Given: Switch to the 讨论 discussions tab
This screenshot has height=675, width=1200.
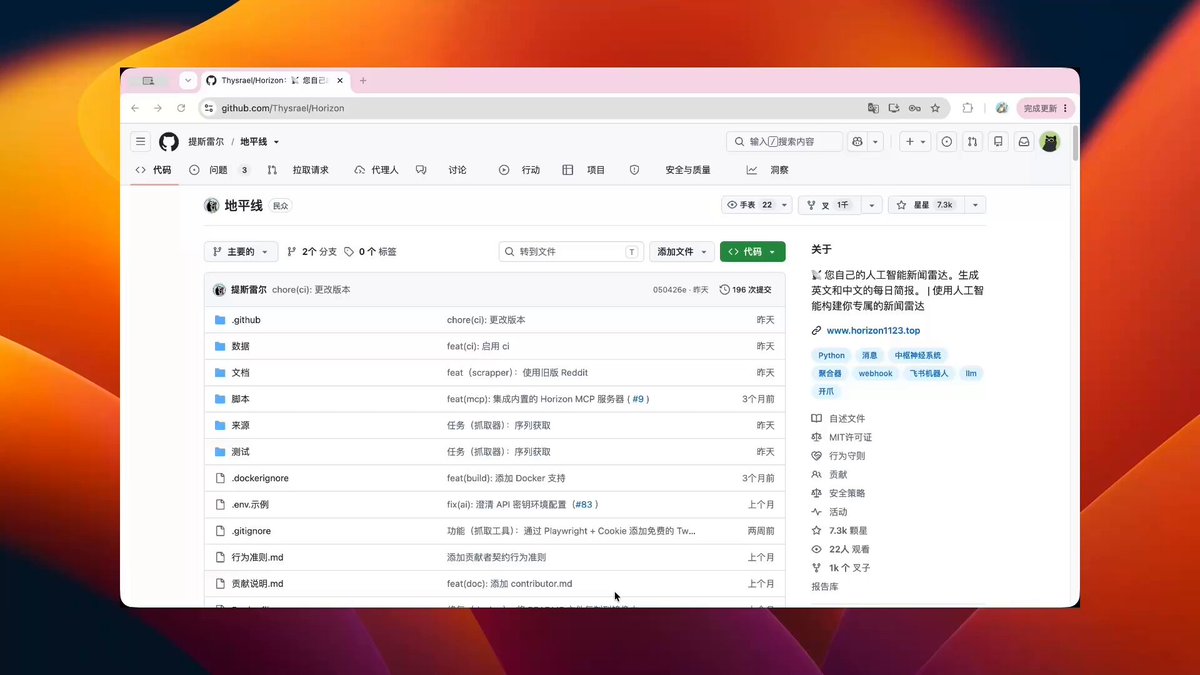Looking at the screenshot, I should point(442,170).
